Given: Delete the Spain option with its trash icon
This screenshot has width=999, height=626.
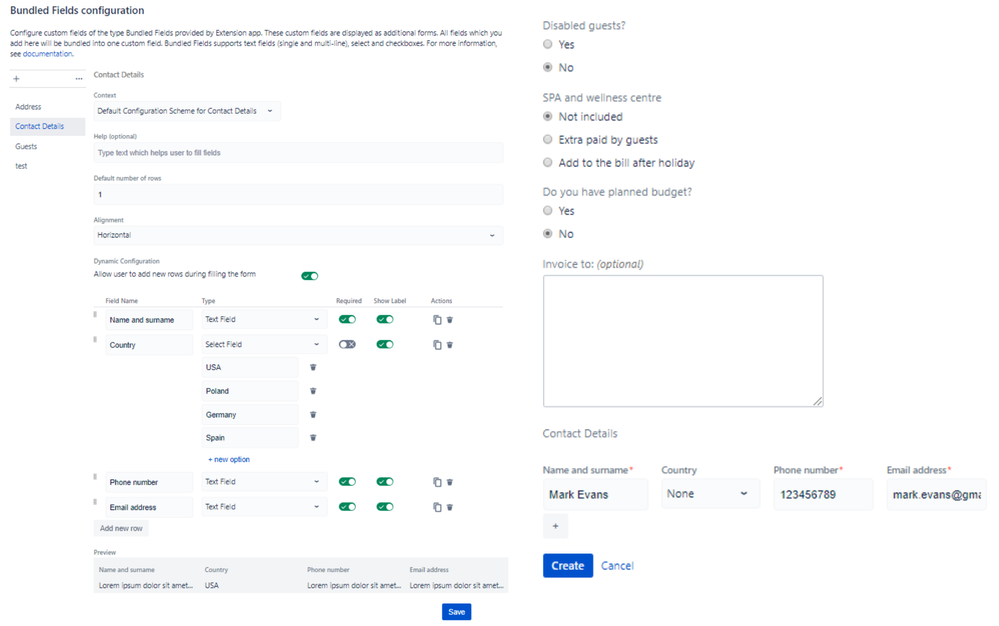Looking at the screenshot, I should (x=313, y=437).
